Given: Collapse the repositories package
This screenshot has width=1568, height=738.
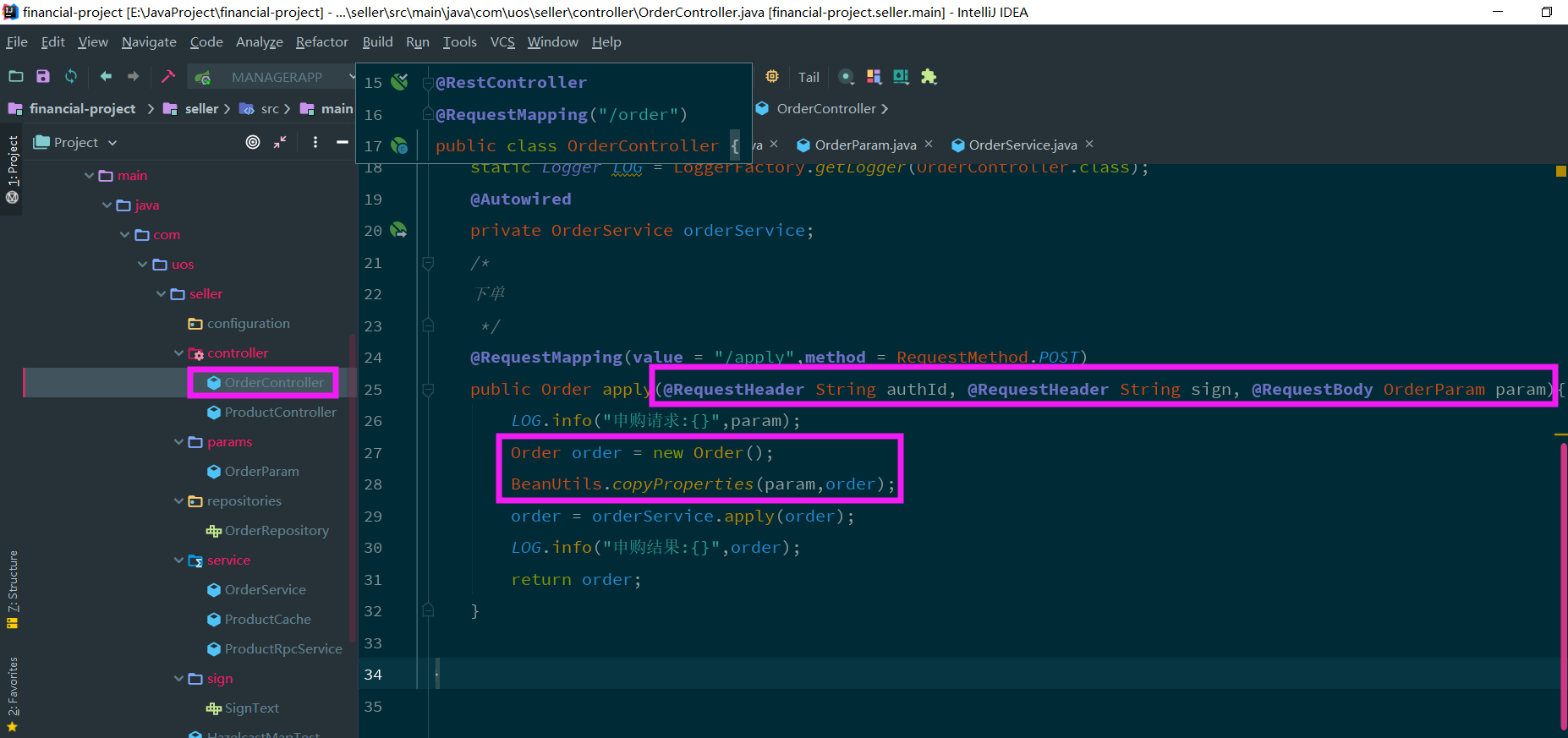Looking at the screenshot, I should coord(179,500).
